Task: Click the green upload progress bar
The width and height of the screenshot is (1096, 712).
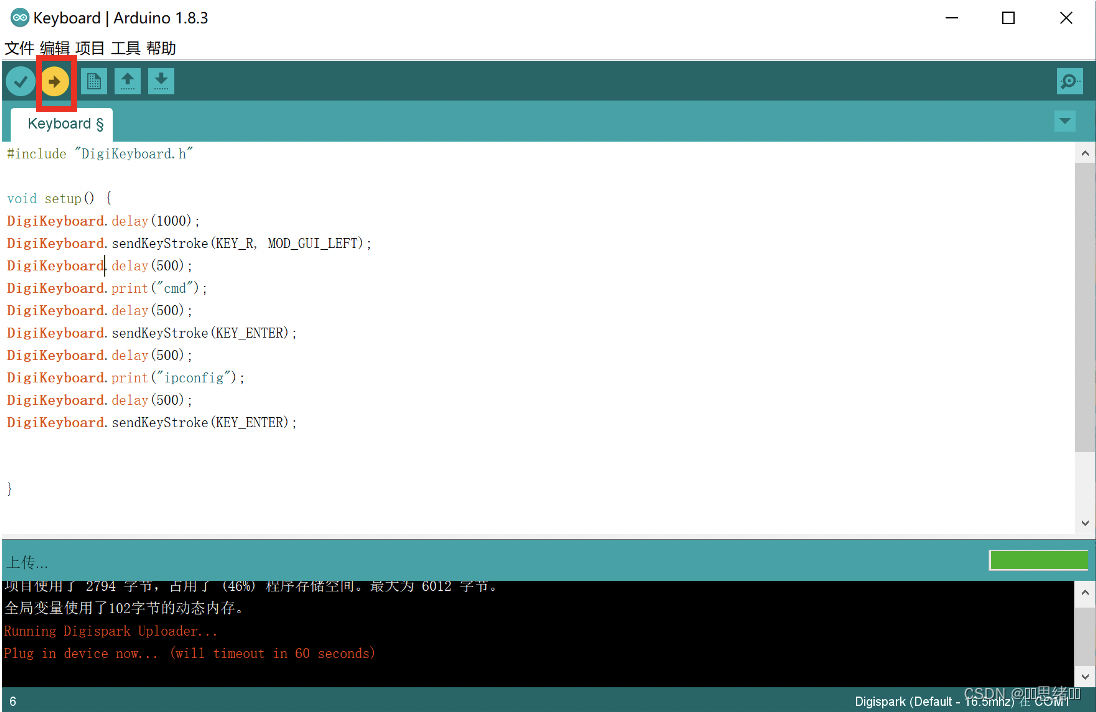Action: (1039, 560)
